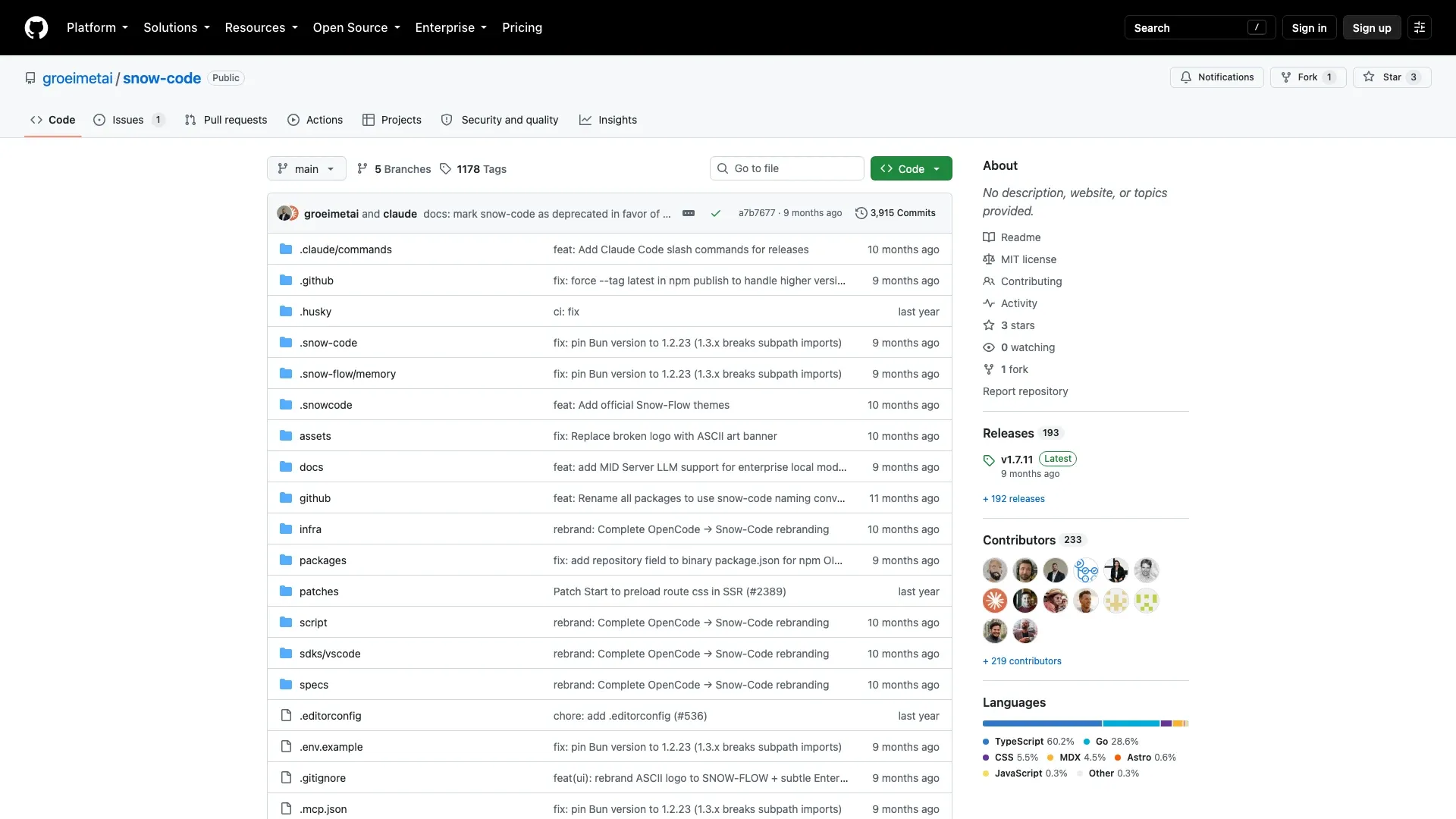1456x819 pixels.
Task: Open the .github folder icon
Action: click(286, 281)
